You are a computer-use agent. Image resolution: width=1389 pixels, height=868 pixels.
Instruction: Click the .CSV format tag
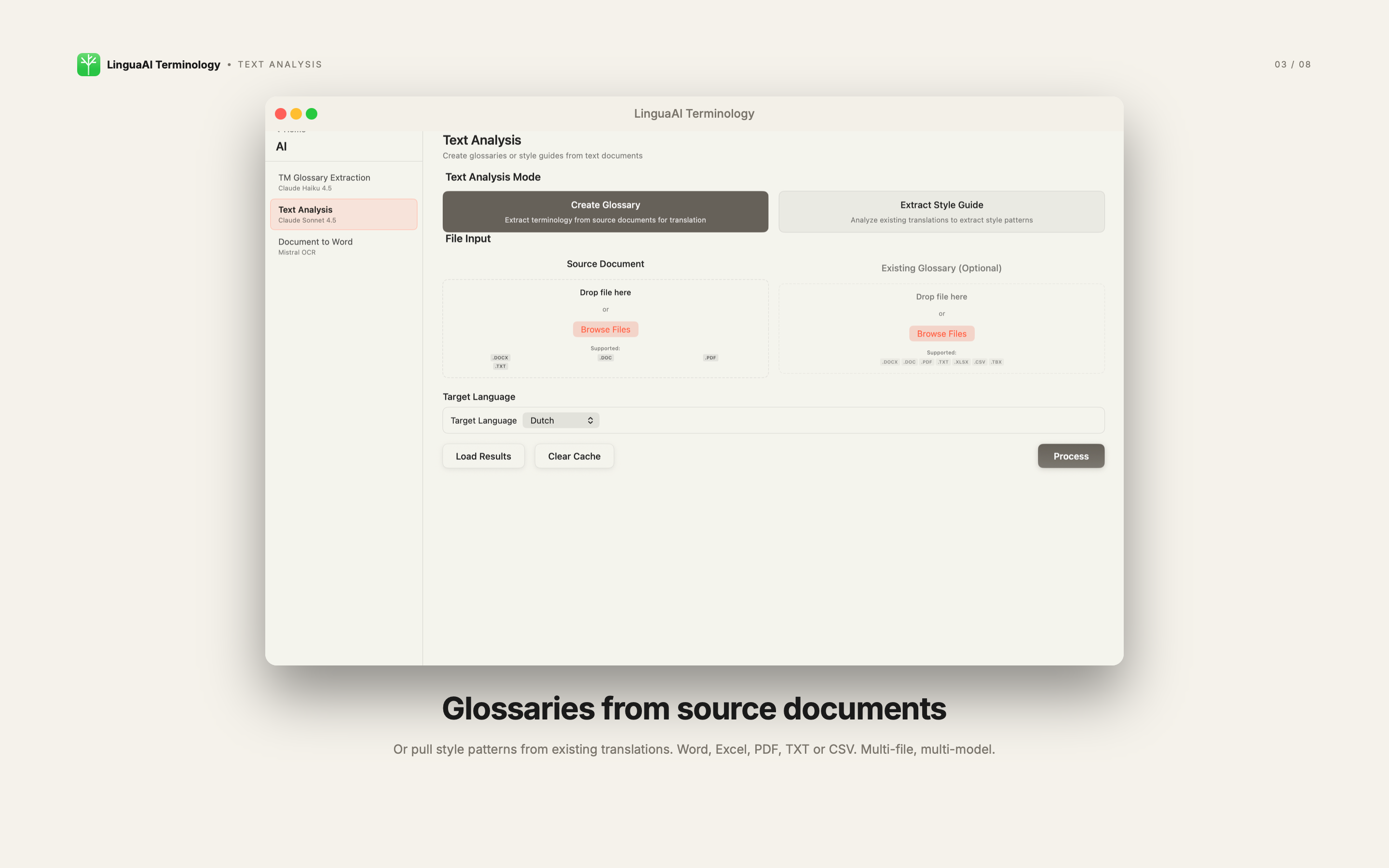(979, 362)
